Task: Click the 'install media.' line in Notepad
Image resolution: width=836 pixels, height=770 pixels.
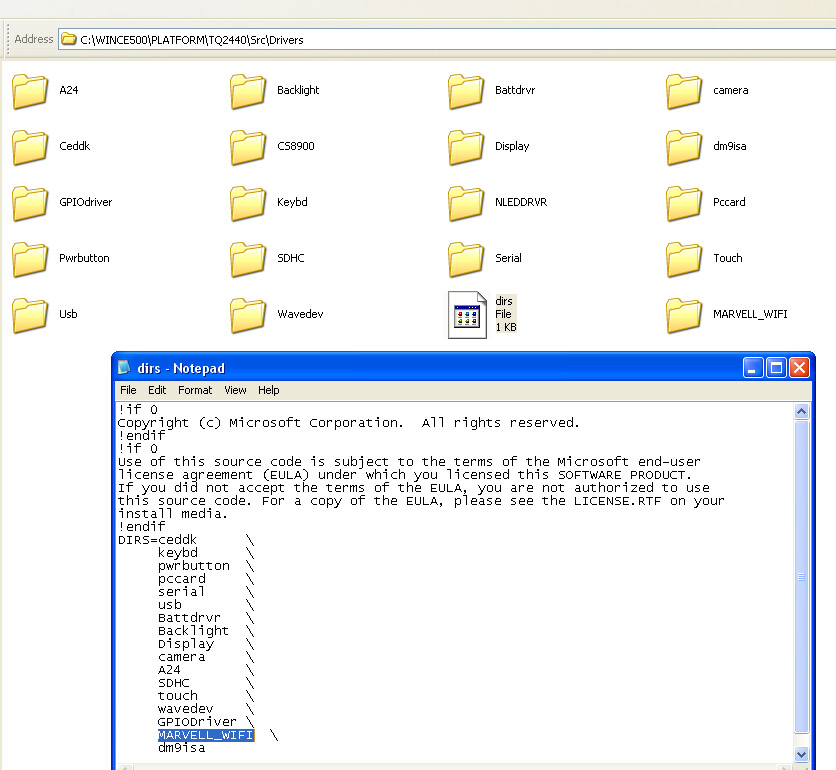Action: [173, 514]
